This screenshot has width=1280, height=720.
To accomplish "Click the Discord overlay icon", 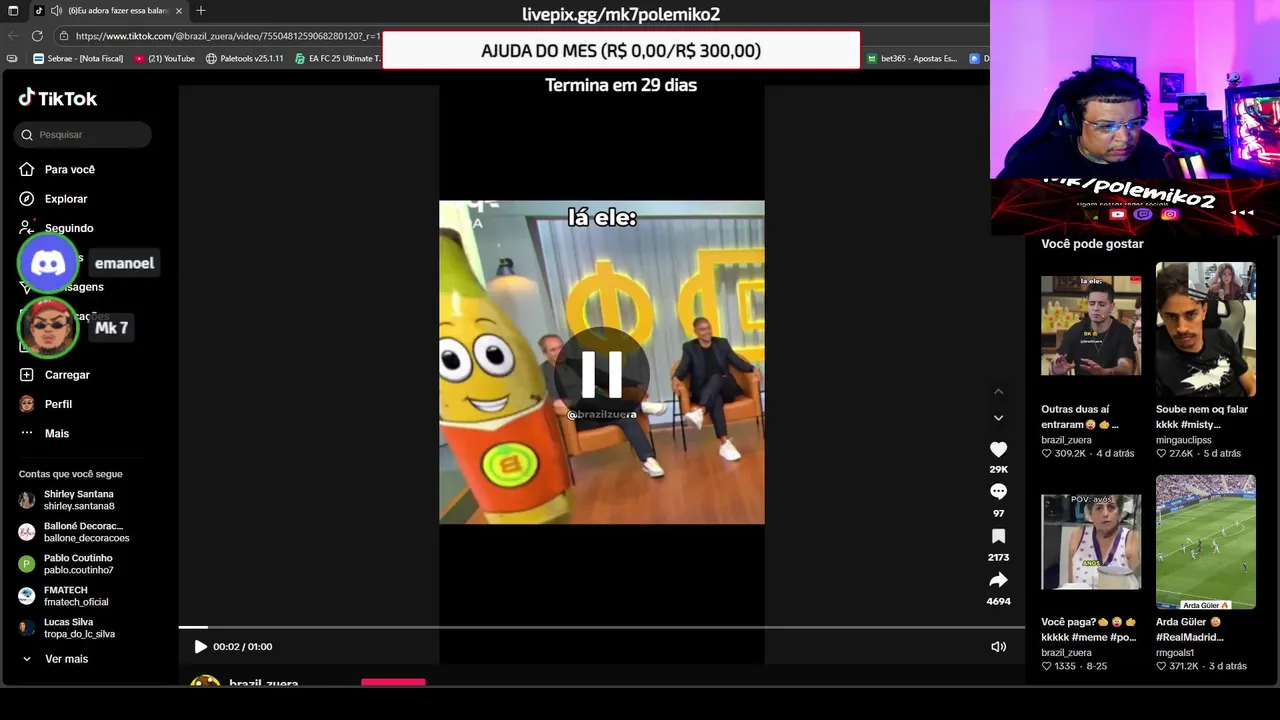I will (x=48, y=263).
